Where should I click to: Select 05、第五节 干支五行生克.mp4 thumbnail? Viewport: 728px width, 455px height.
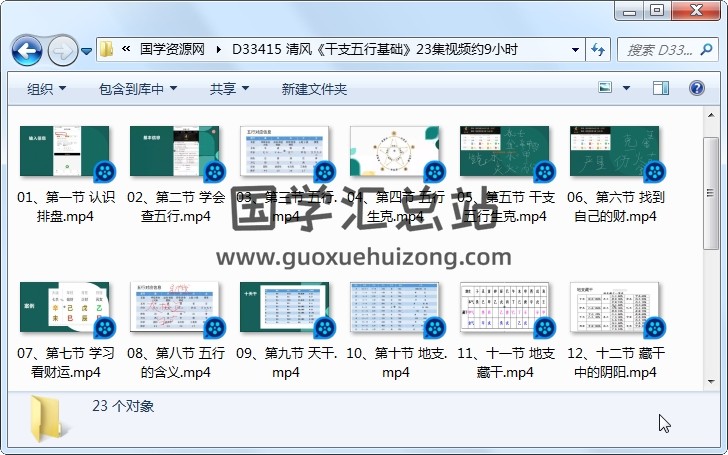tap(505, 151)
